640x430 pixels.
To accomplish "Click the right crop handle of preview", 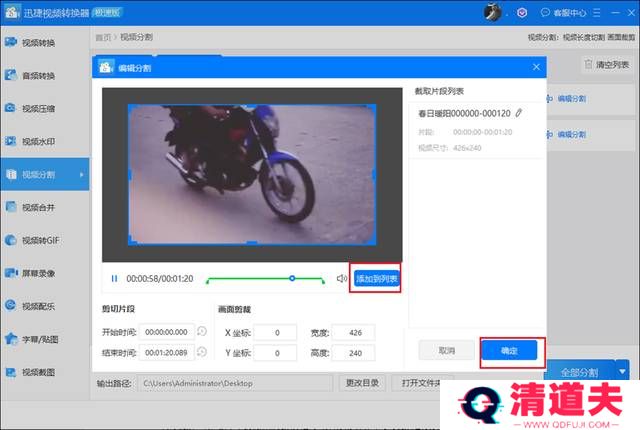I will (373, 174).
